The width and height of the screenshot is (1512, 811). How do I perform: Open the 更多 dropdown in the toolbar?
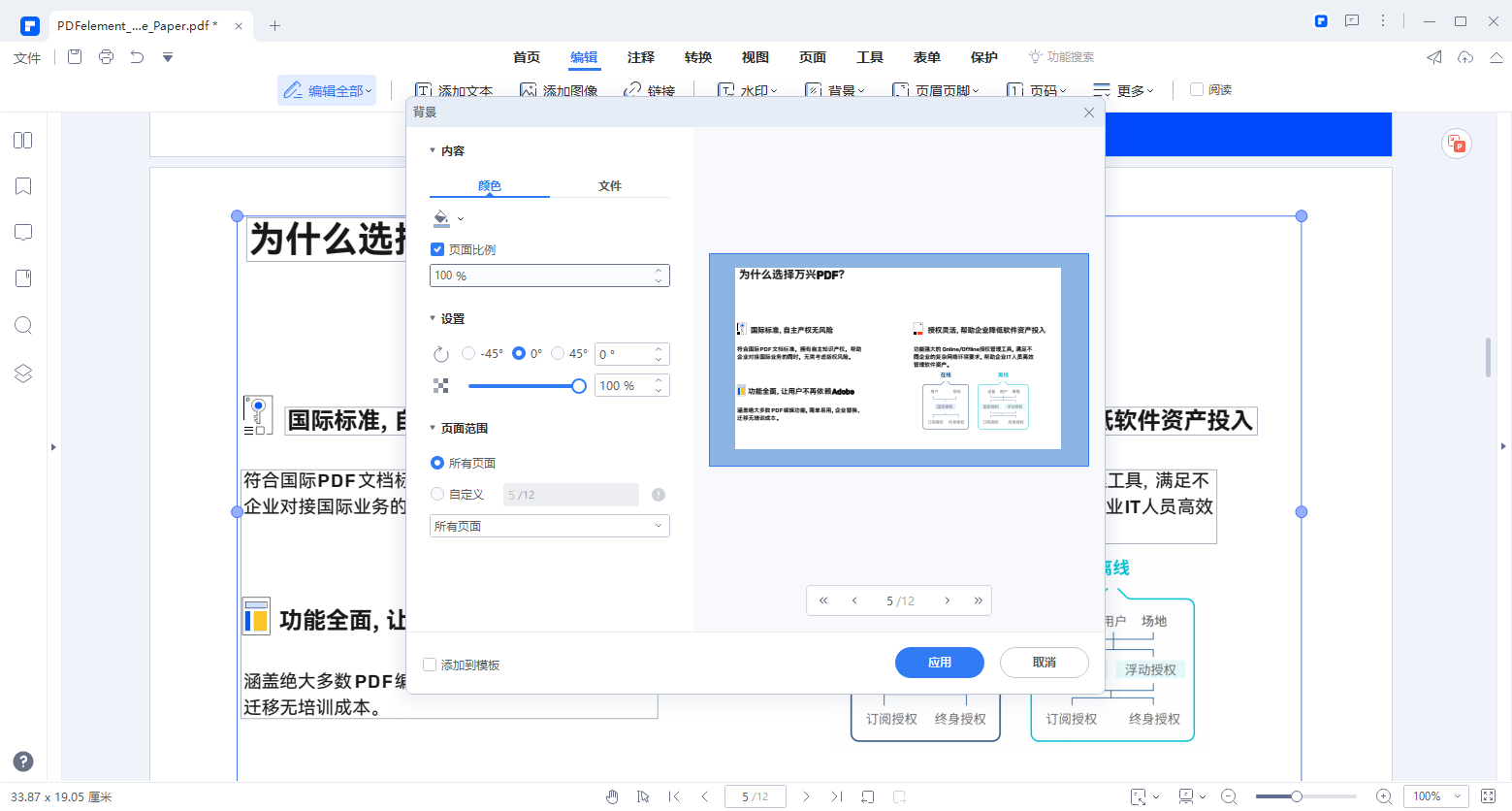[x=1125, y=89]
